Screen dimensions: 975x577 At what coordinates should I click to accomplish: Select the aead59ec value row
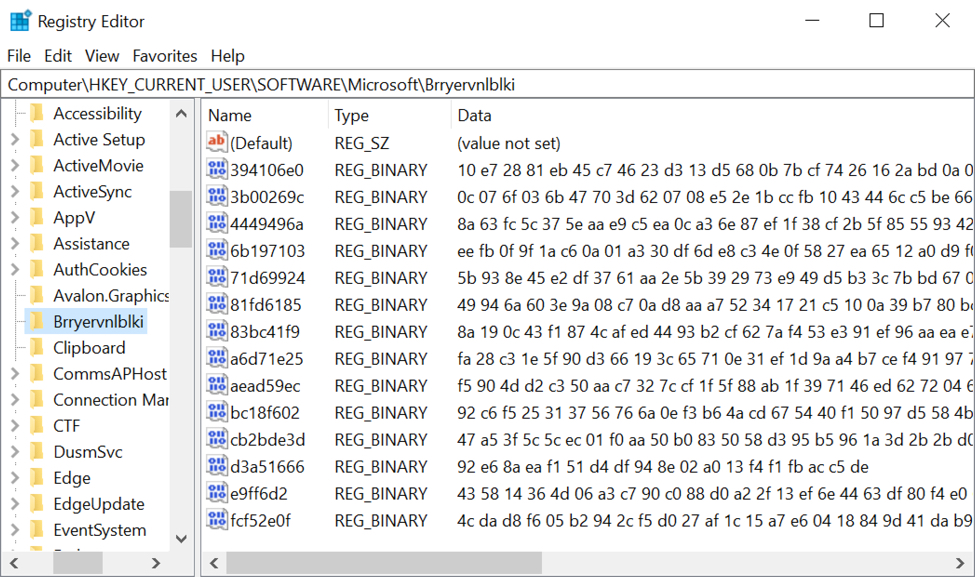(x=266, y=385)
